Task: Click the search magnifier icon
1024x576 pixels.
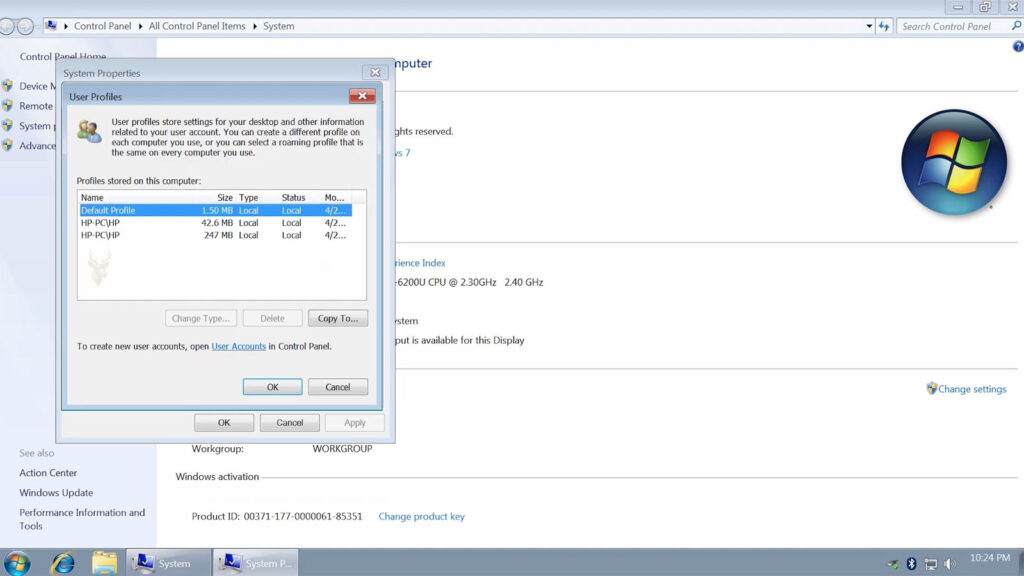Action: 1016,26
